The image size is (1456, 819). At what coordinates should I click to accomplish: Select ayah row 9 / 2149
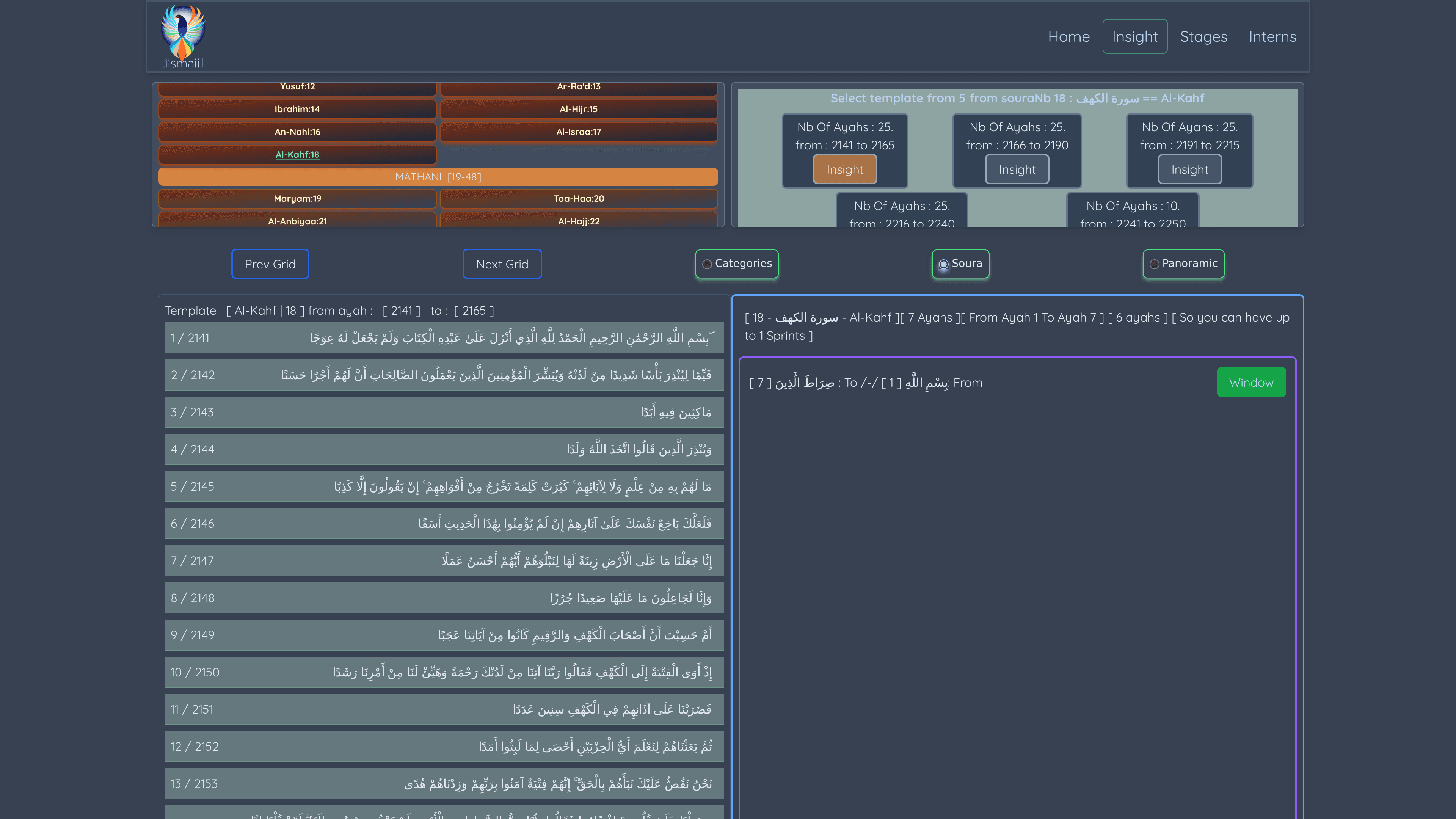point(444,635)
